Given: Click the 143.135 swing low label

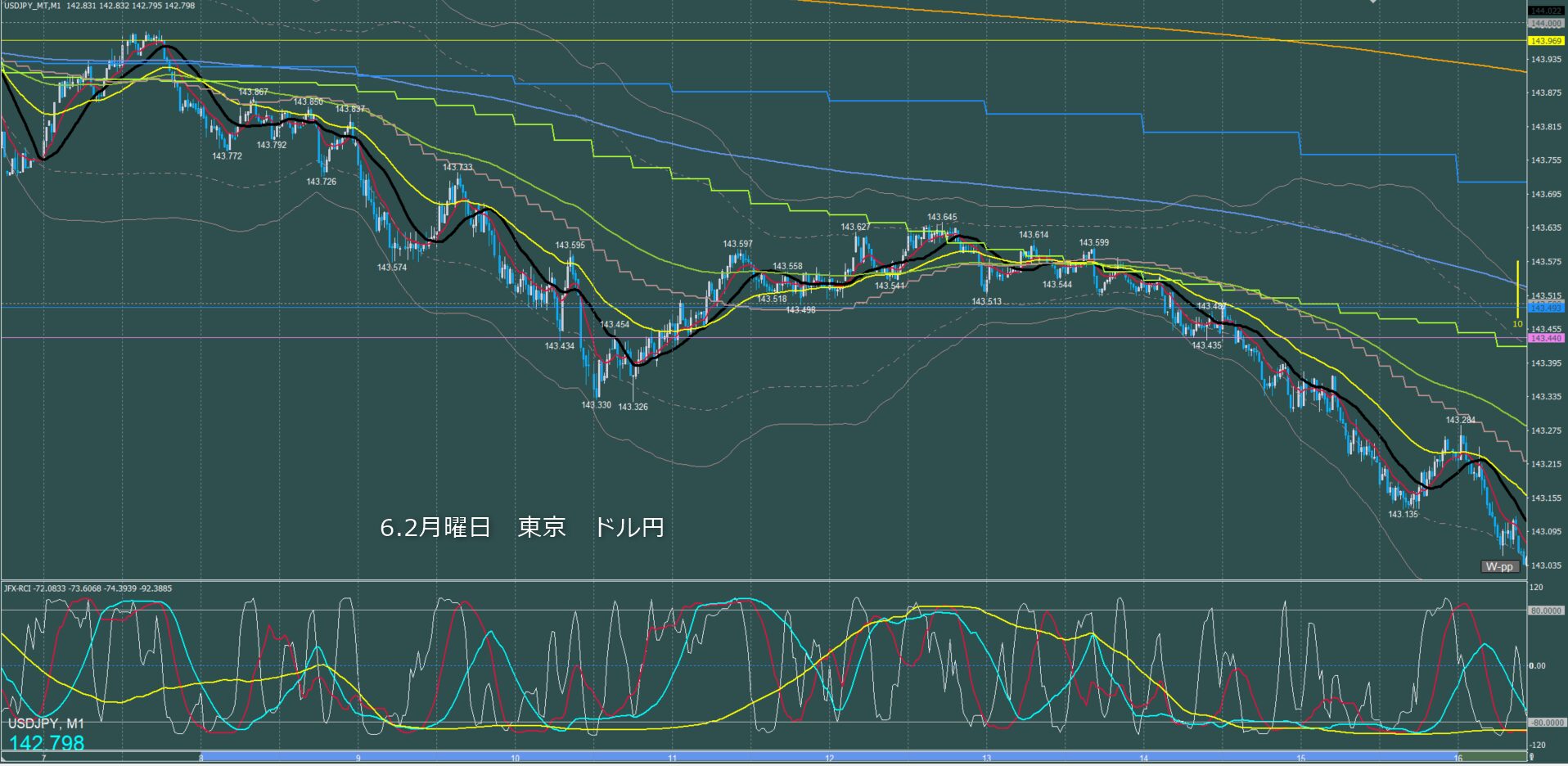Looking at the screenshot, I should [x=1403, y=514].
